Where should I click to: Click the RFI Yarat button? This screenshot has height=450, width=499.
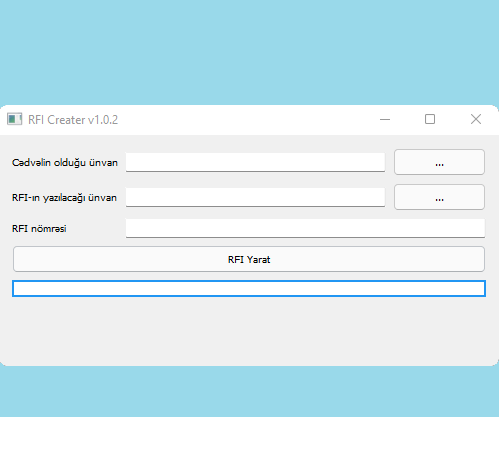point(249,259)
